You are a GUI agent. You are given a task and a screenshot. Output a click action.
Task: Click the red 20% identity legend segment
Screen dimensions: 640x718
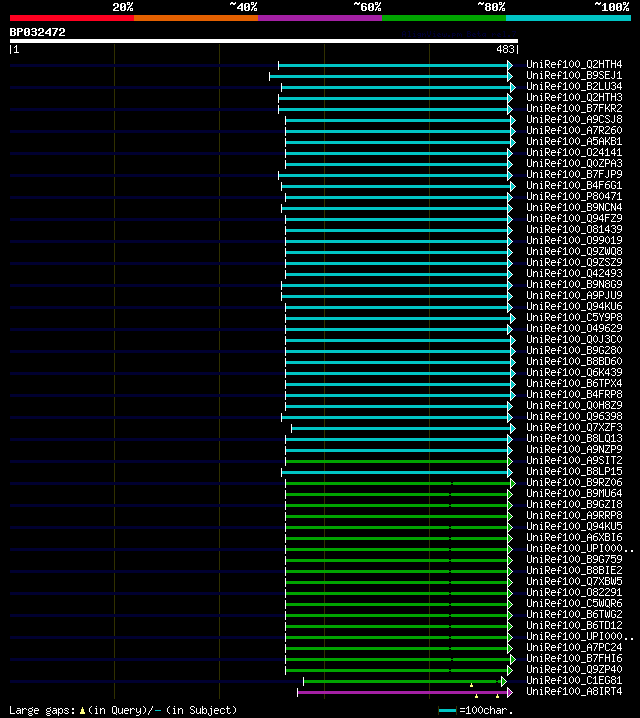(x=72, y=18)
